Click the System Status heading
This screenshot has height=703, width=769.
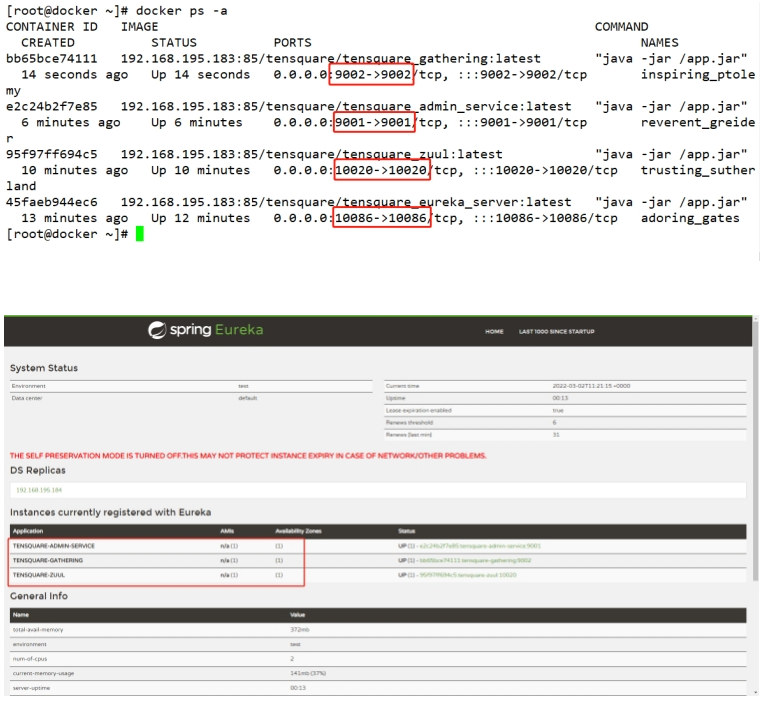tap(44, 368)
